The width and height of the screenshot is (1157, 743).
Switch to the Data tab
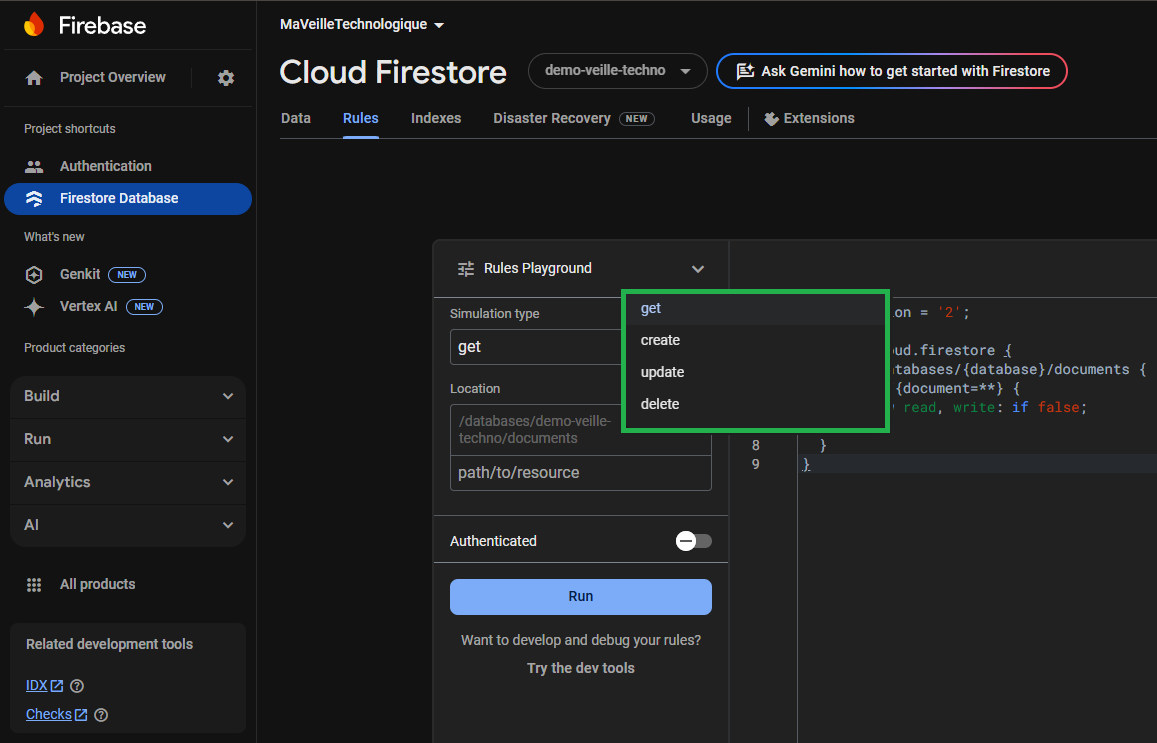point(296,119)
